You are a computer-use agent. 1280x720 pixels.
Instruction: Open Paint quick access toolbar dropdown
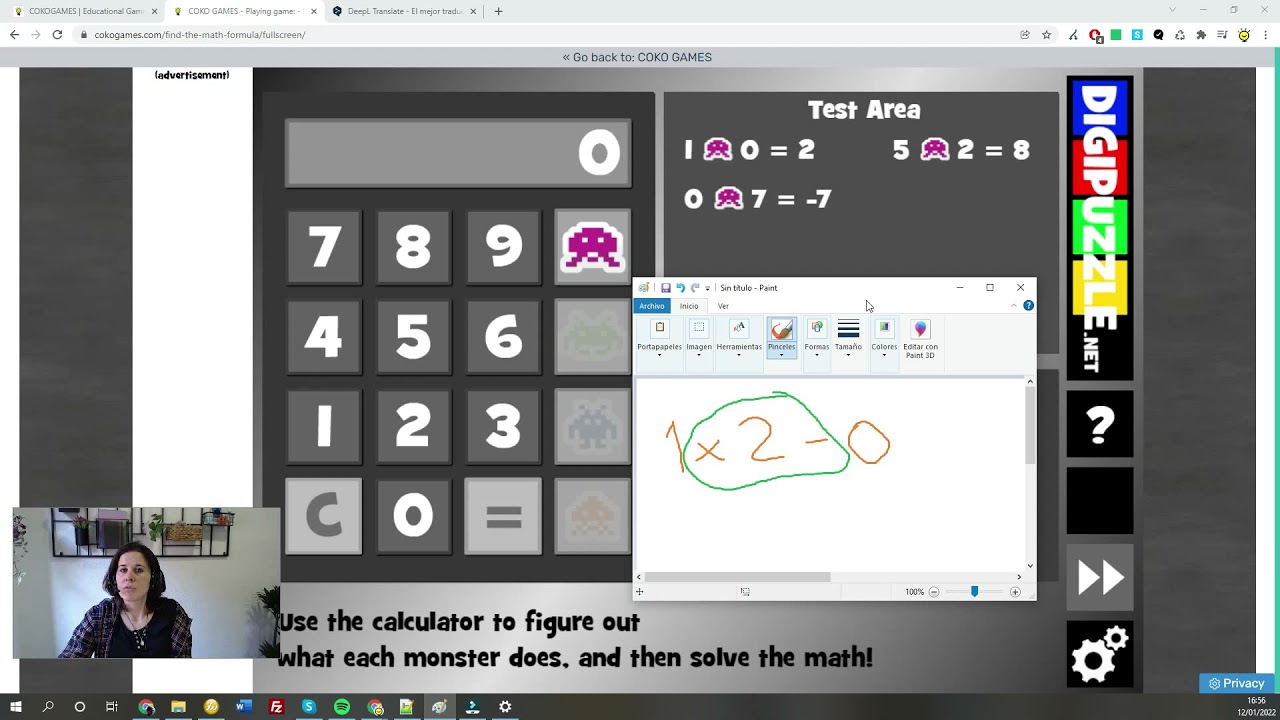pos(707,288)
